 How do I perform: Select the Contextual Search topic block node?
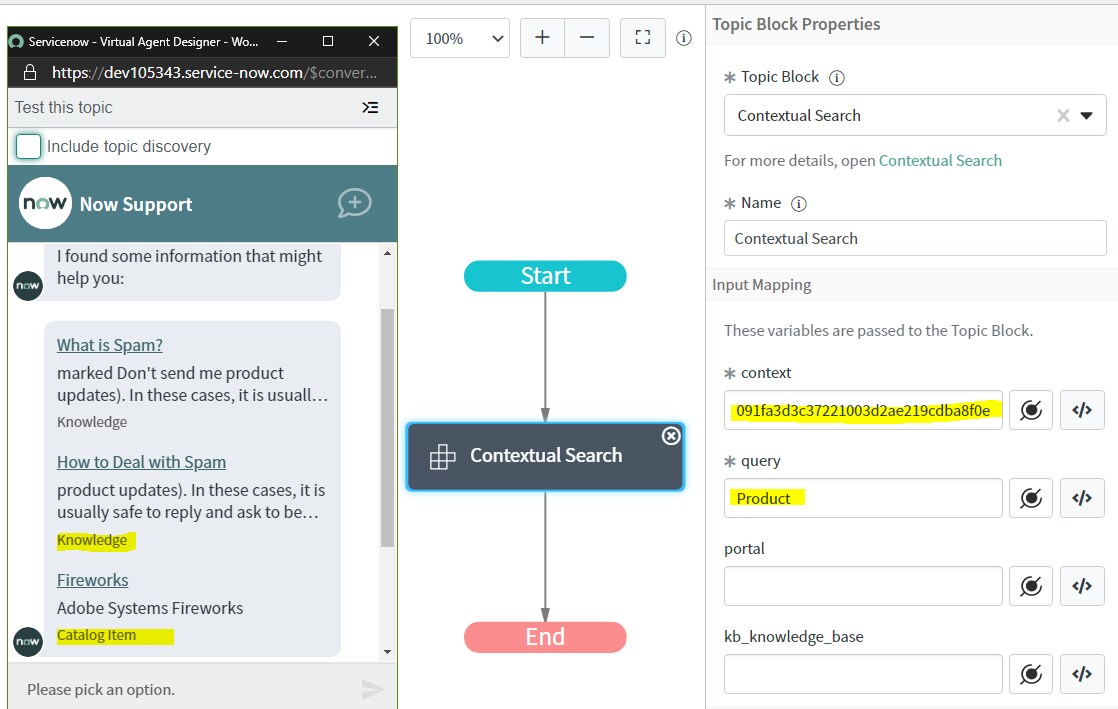pos(545,456)
